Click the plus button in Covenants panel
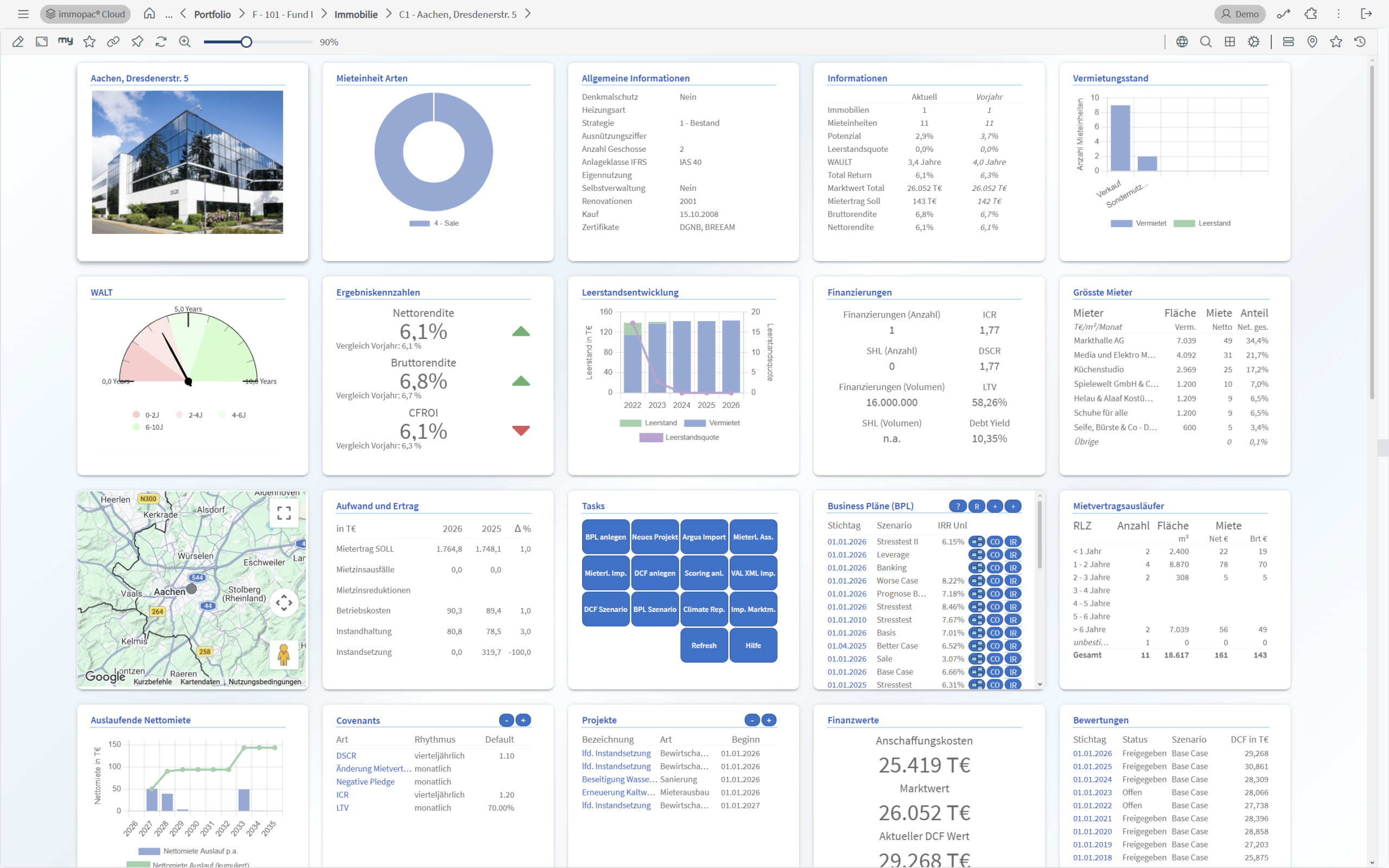The image size is (1389, 868). (x=524, y=720)
